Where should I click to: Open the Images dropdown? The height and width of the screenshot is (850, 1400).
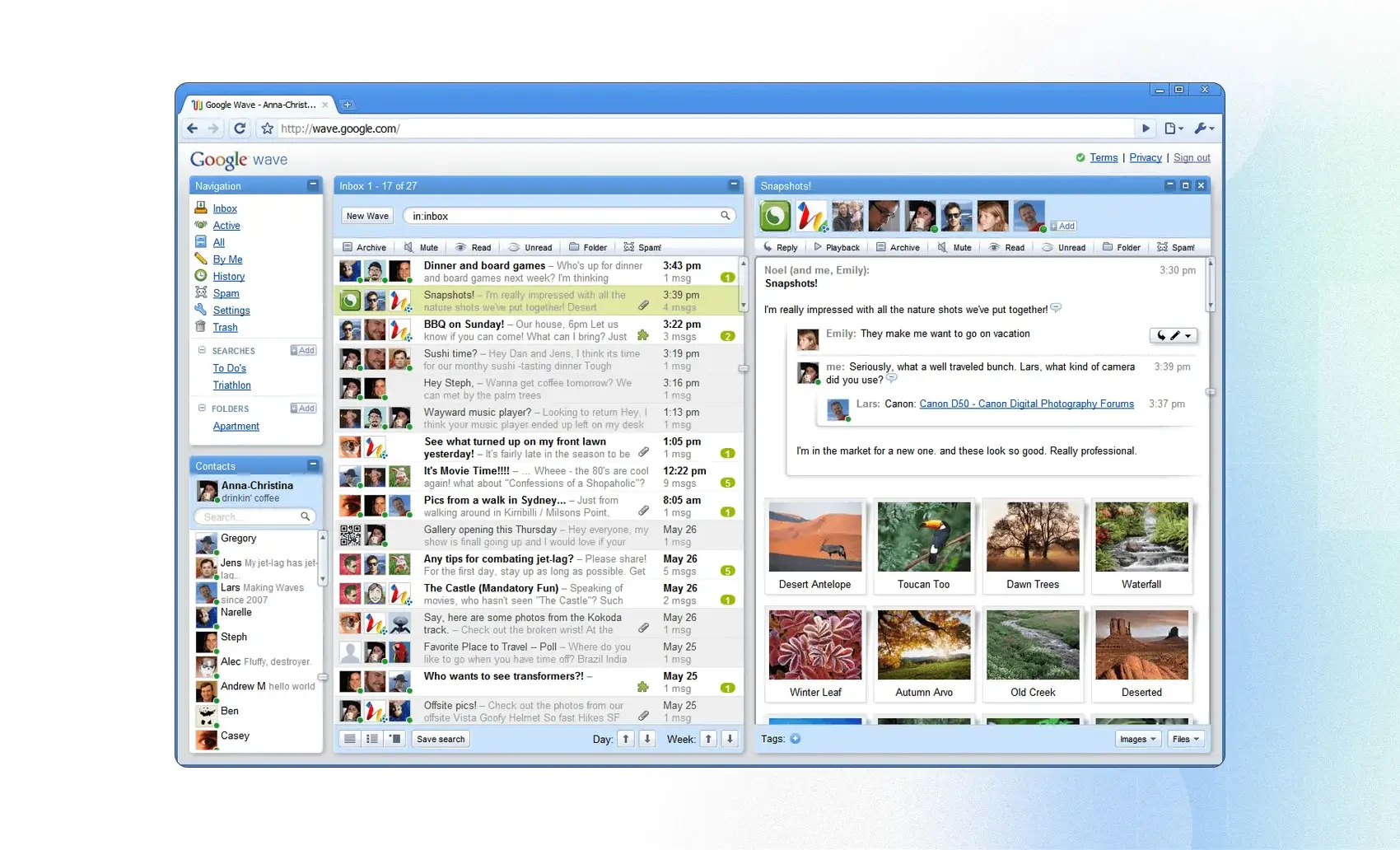1138,739
